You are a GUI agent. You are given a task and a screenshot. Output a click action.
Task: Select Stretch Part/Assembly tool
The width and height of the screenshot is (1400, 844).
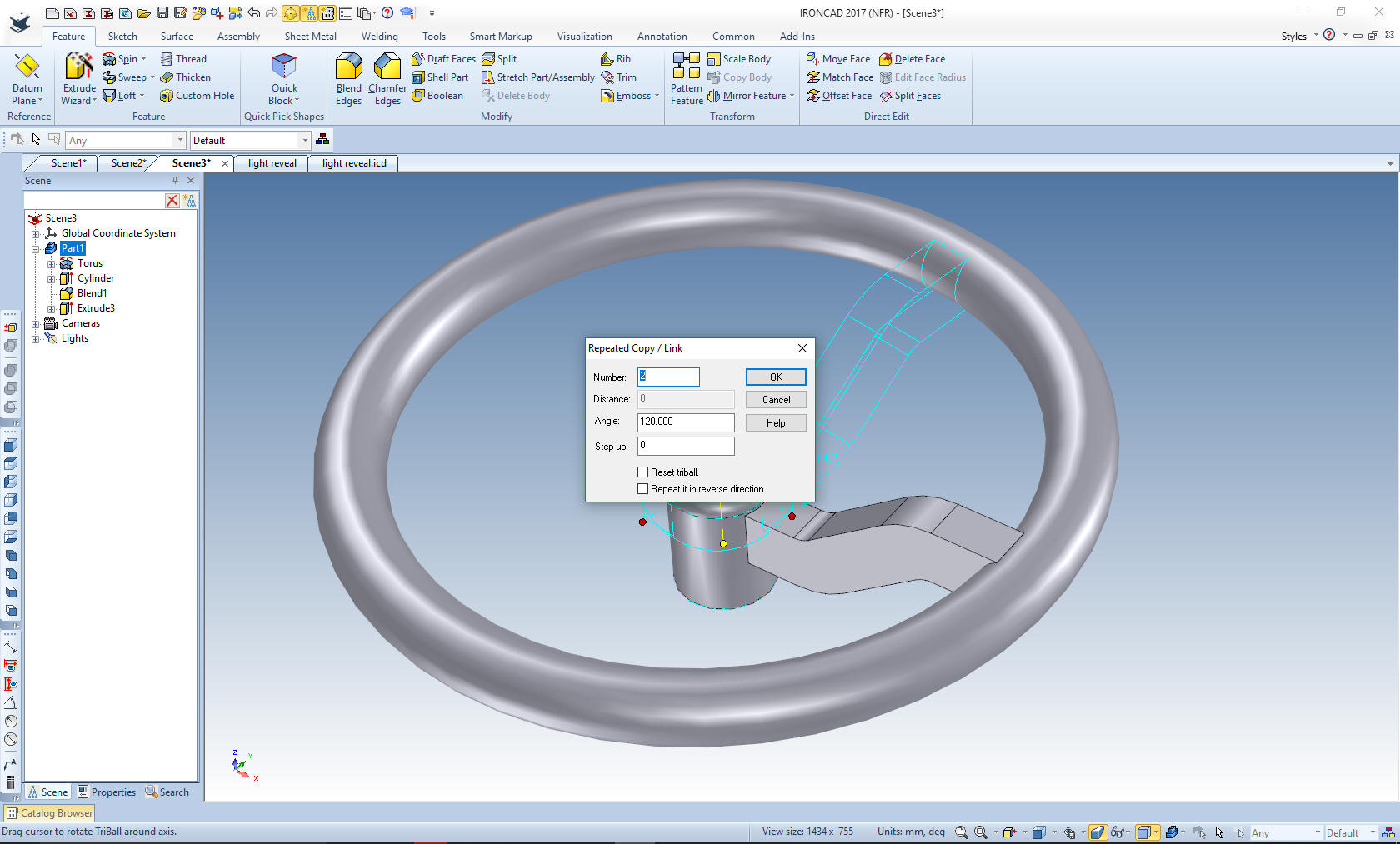coord(538,77)
